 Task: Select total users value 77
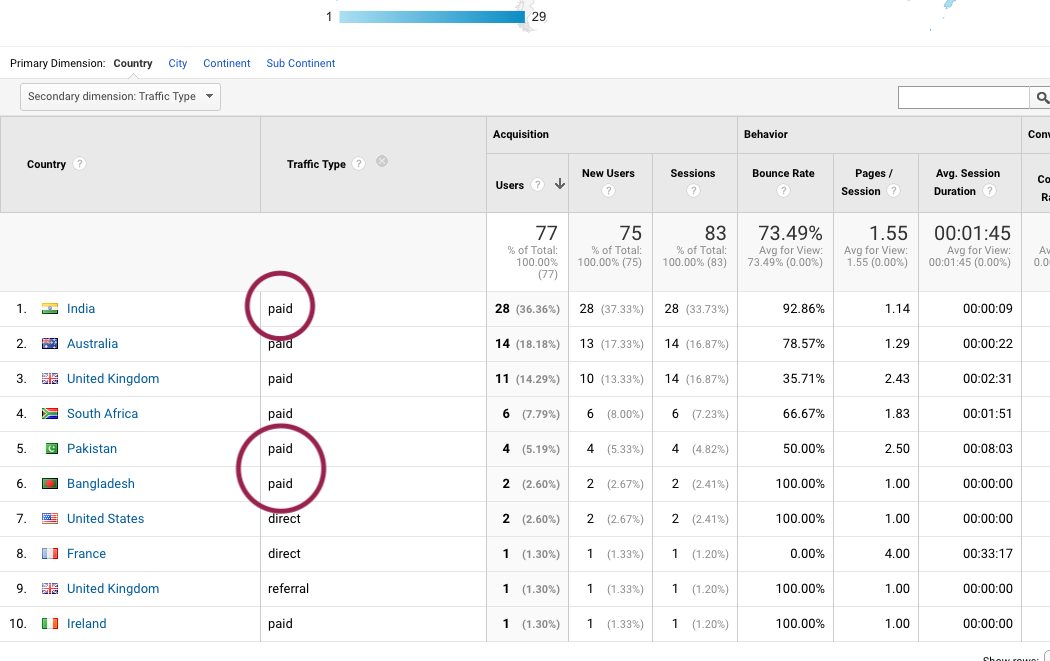click(546, 233)
